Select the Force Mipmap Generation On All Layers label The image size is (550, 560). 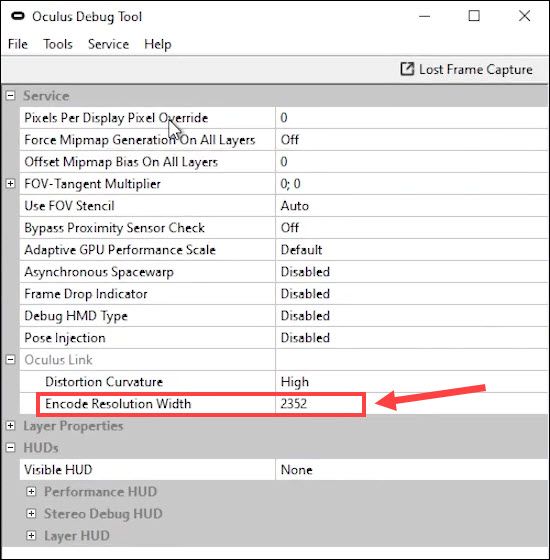coord(140,140)
